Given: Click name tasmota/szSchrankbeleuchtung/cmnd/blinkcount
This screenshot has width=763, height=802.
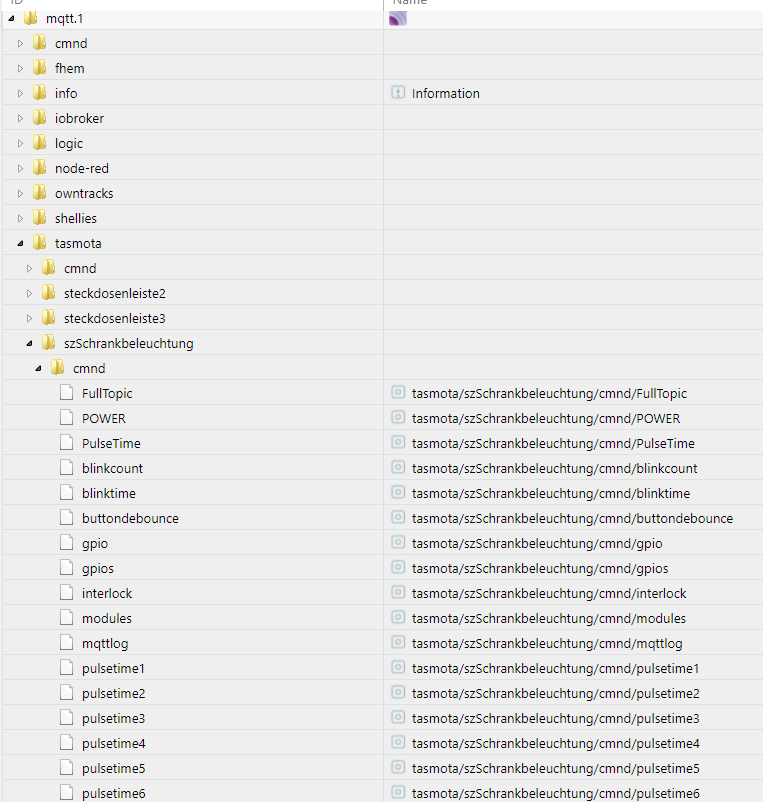Looking at the screenshot, I should (555, 469).
